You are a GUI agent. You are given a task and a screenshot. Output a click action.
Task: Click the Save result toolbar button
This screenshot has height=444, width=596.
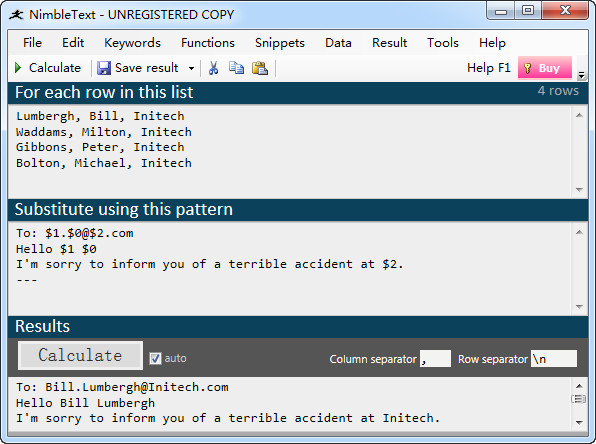pyautogui.click(x=138, y=68)
